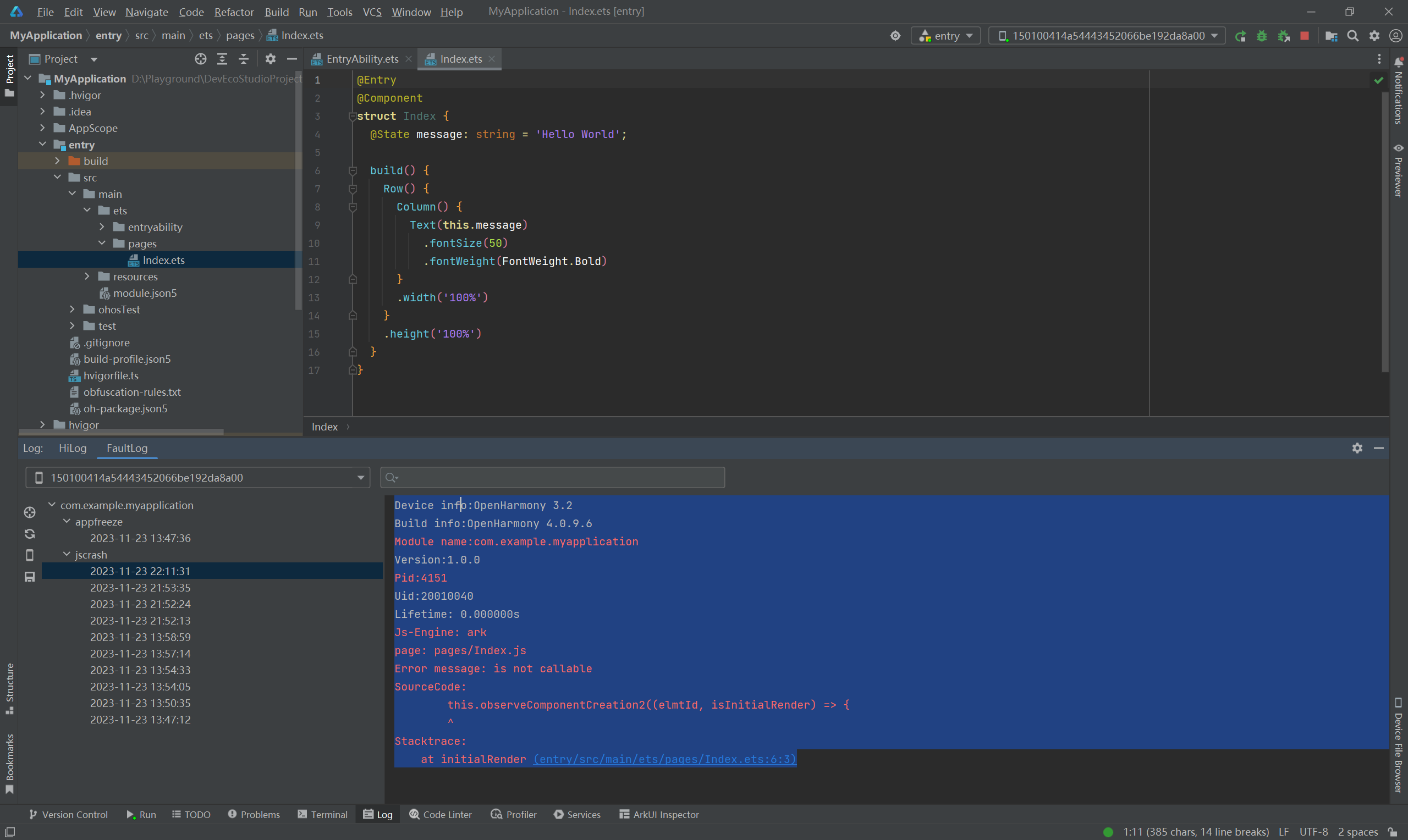
Task: Open the Previewer side panel
Action: click(x=1398, y=170)
